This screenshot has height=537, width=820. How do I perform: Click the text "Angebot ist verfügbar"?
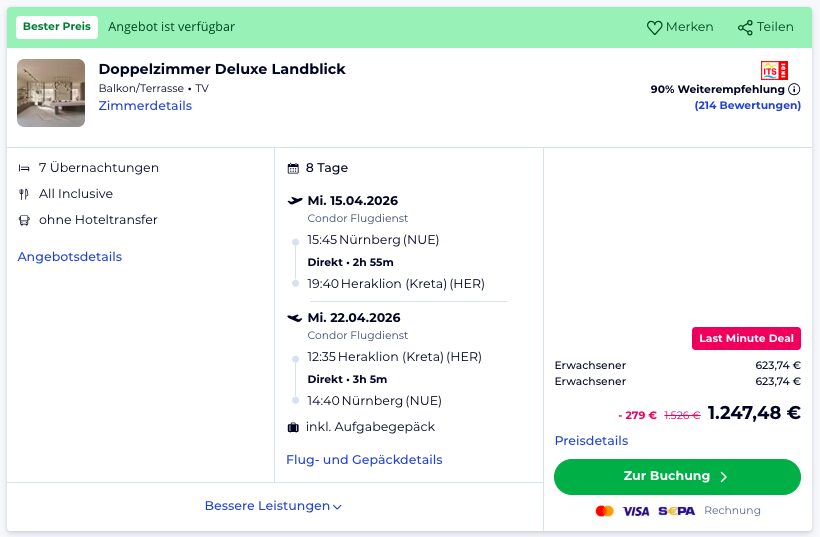[x=172, y=27]
